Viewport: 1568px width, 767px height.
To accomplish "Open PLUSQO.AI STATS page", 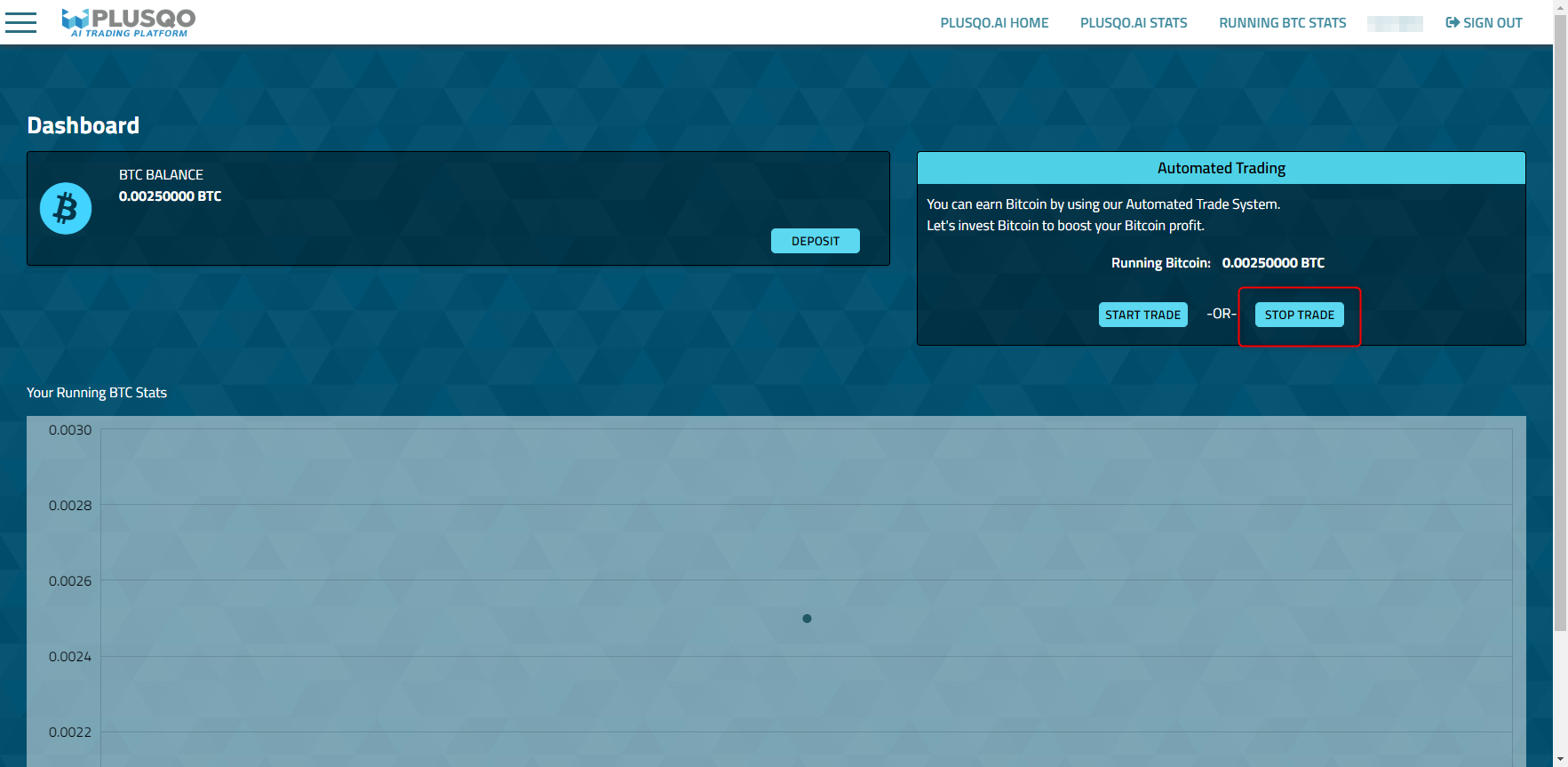I will point(1134,23).
